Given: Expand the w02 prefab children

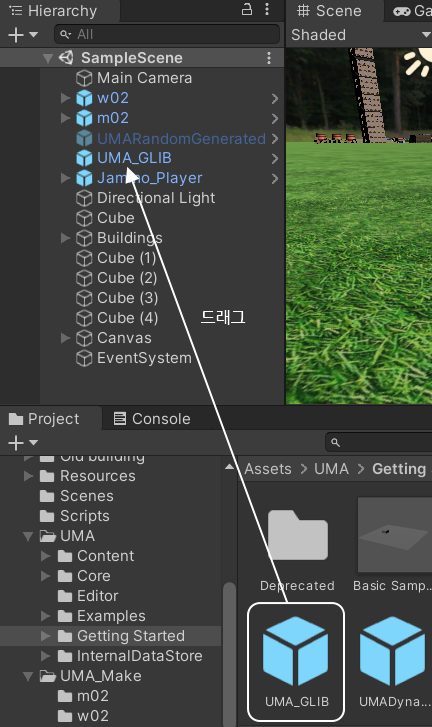Looking at the screenshot, I should coord(65,98).
